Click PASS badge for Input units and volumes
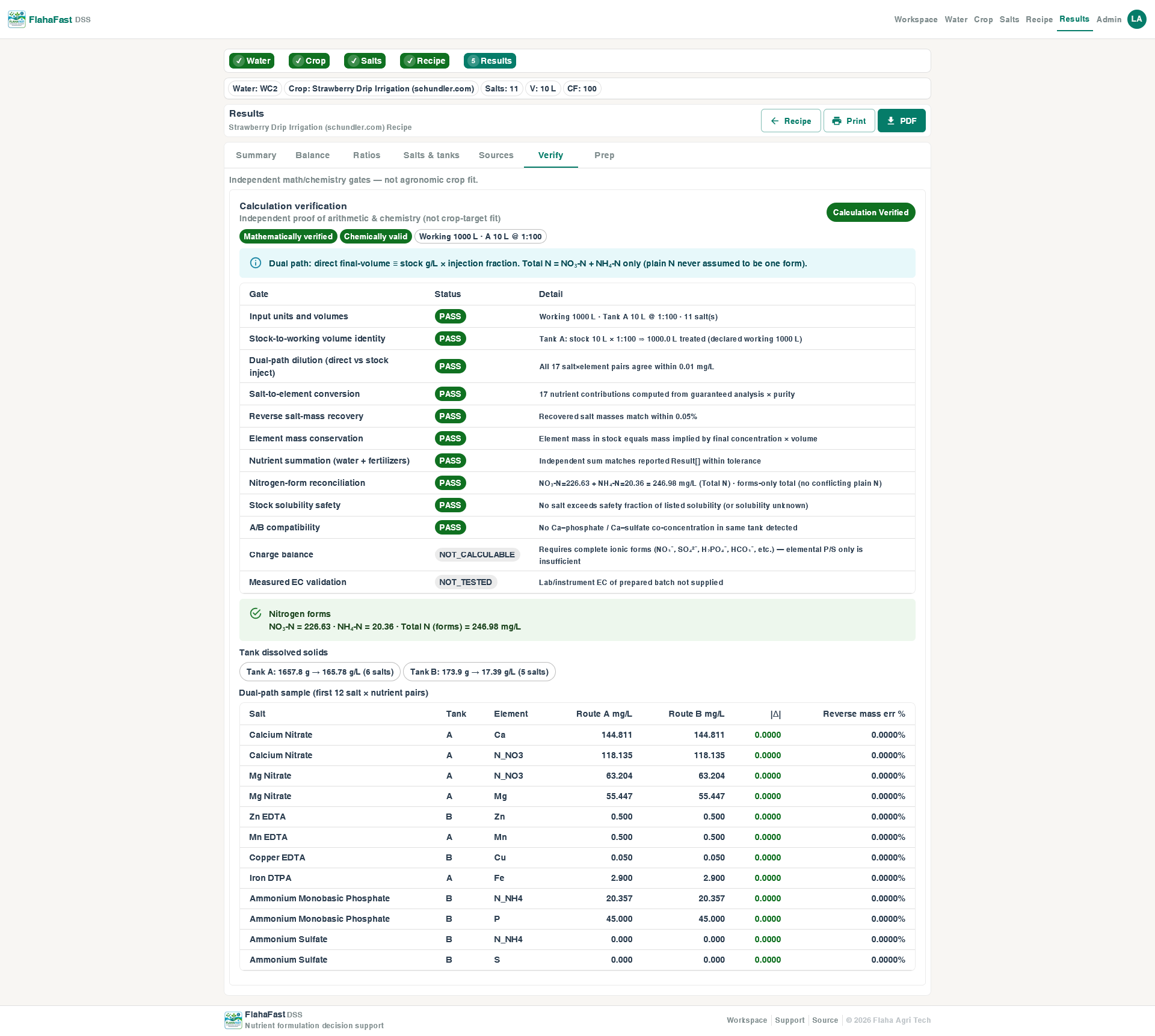Viewport: 1155px width, 1036px height. 450,316
